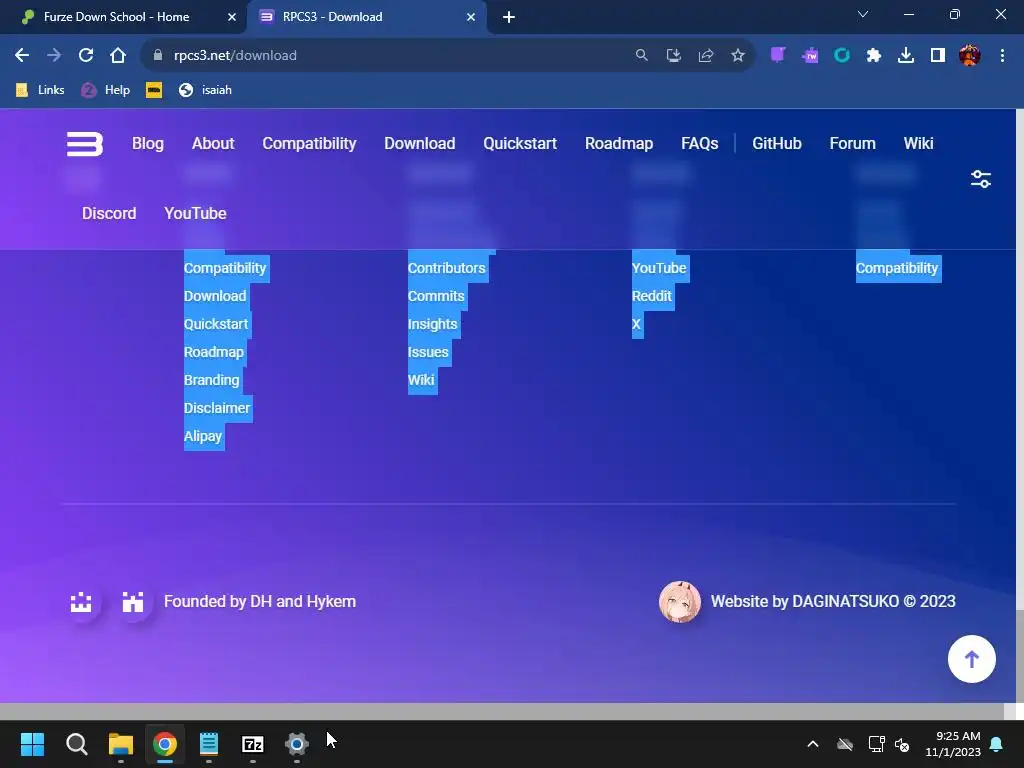The width and height of the screenshot is (1024, 768).
Task: Open the Links bookmark folder
Action: (40, 90)
